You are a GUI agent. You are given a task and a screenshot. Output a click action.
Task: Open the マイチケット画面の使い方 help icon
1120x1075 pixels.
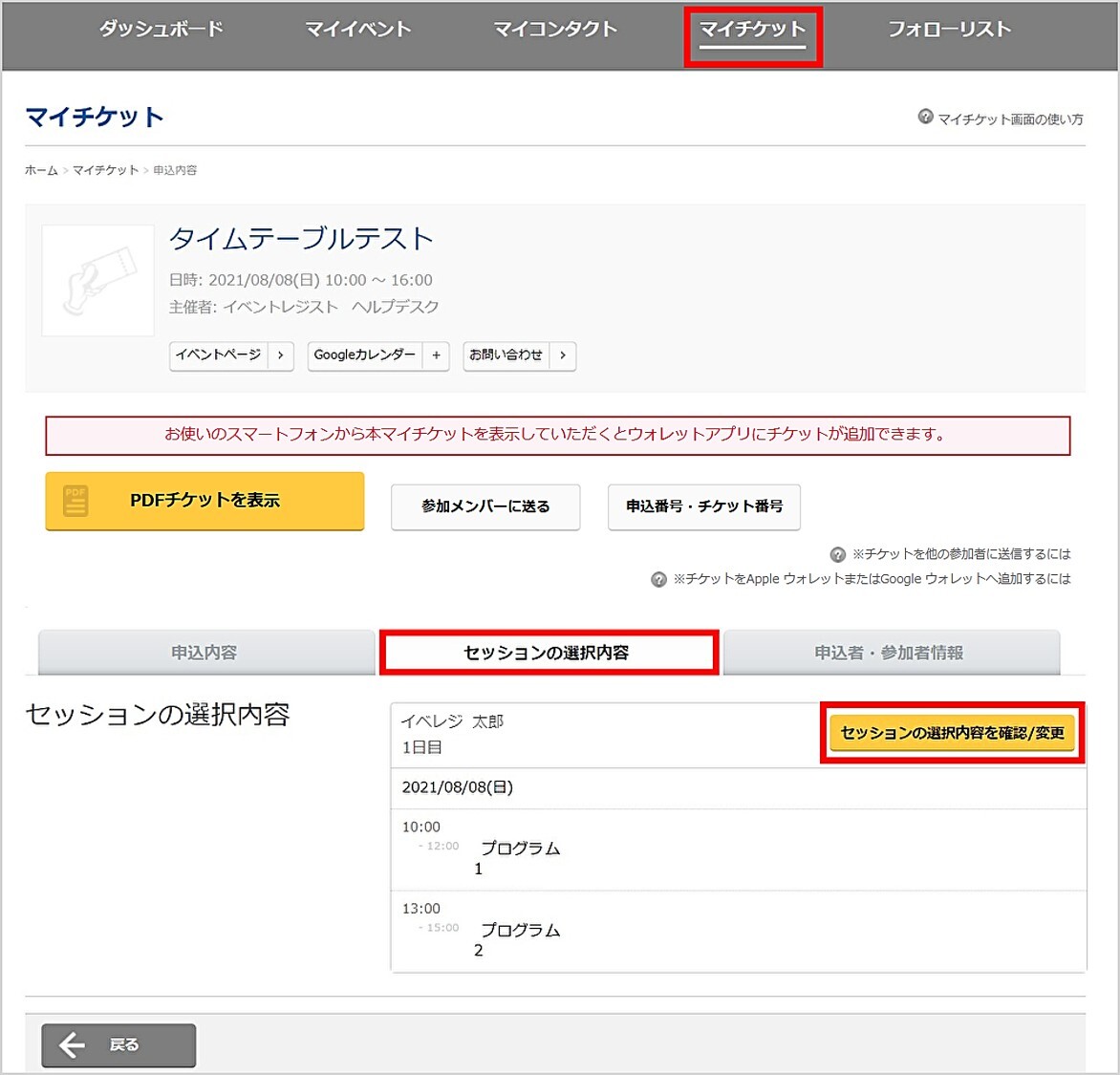coord(925,118)
